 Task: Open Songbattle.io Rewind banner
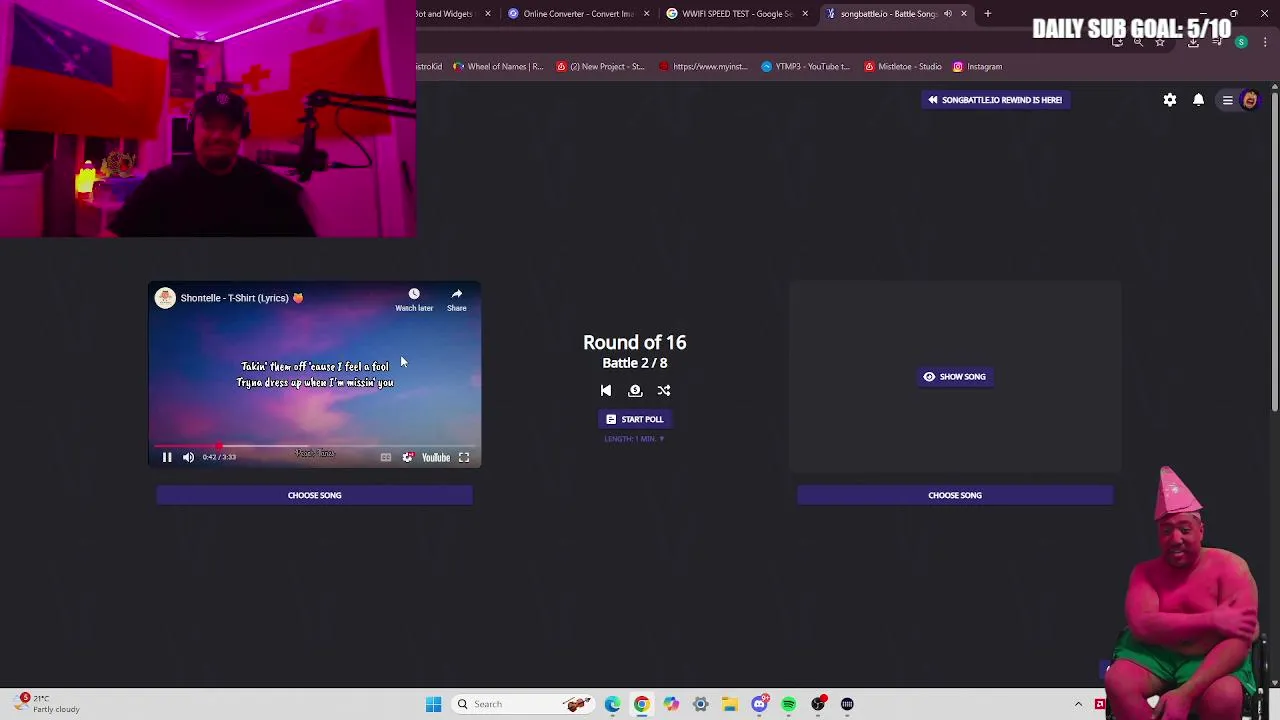[x=995, y=100]
